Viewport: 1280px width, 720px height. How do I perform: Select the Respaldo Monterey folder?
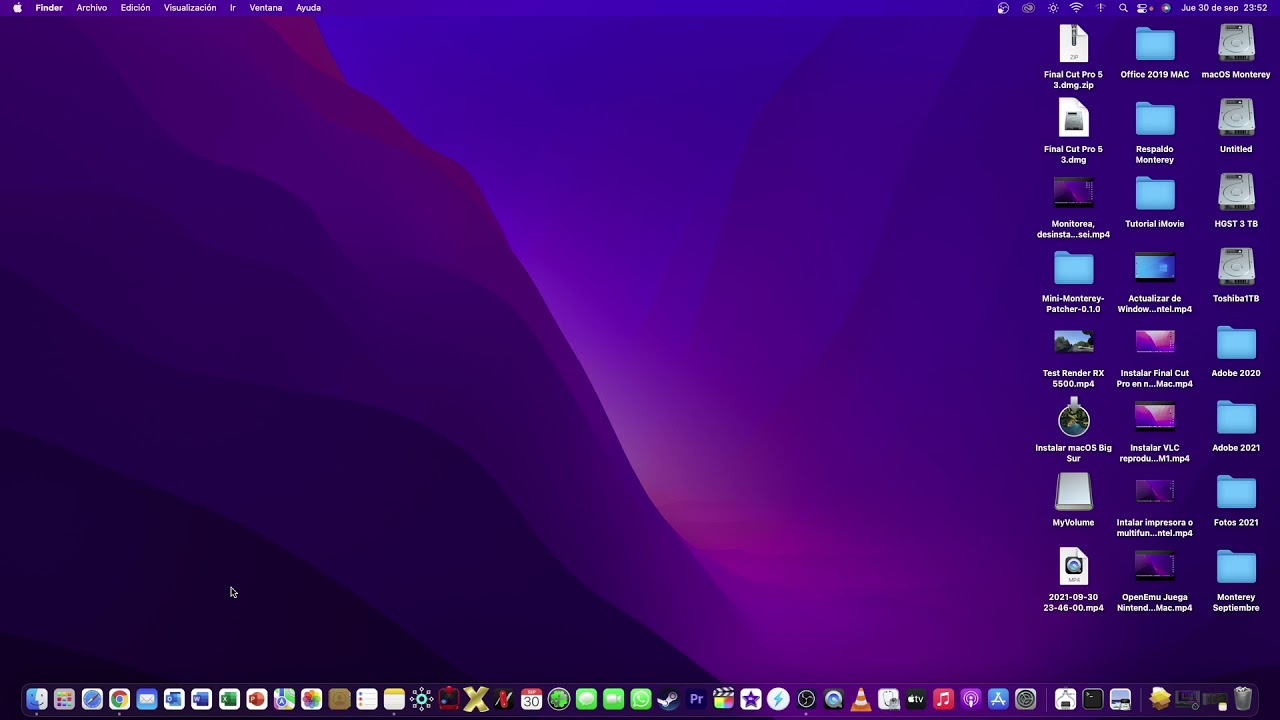1155,132
